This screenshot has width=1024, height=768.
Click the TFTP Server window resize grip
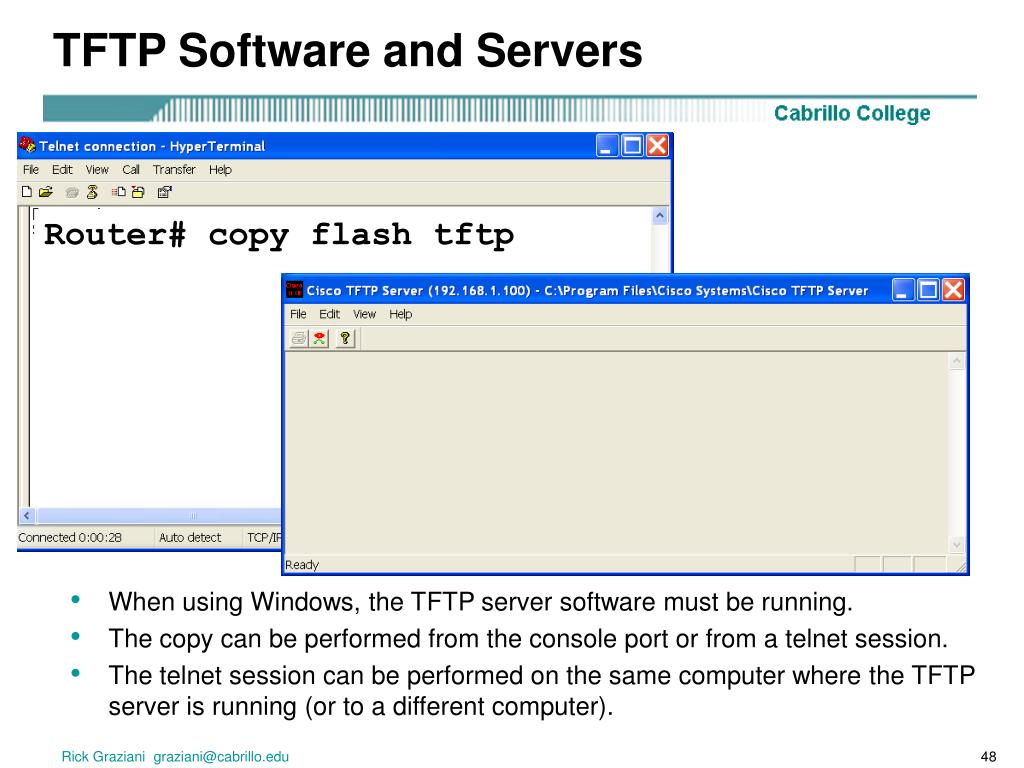pyautogui.click(x=960, y=568)
